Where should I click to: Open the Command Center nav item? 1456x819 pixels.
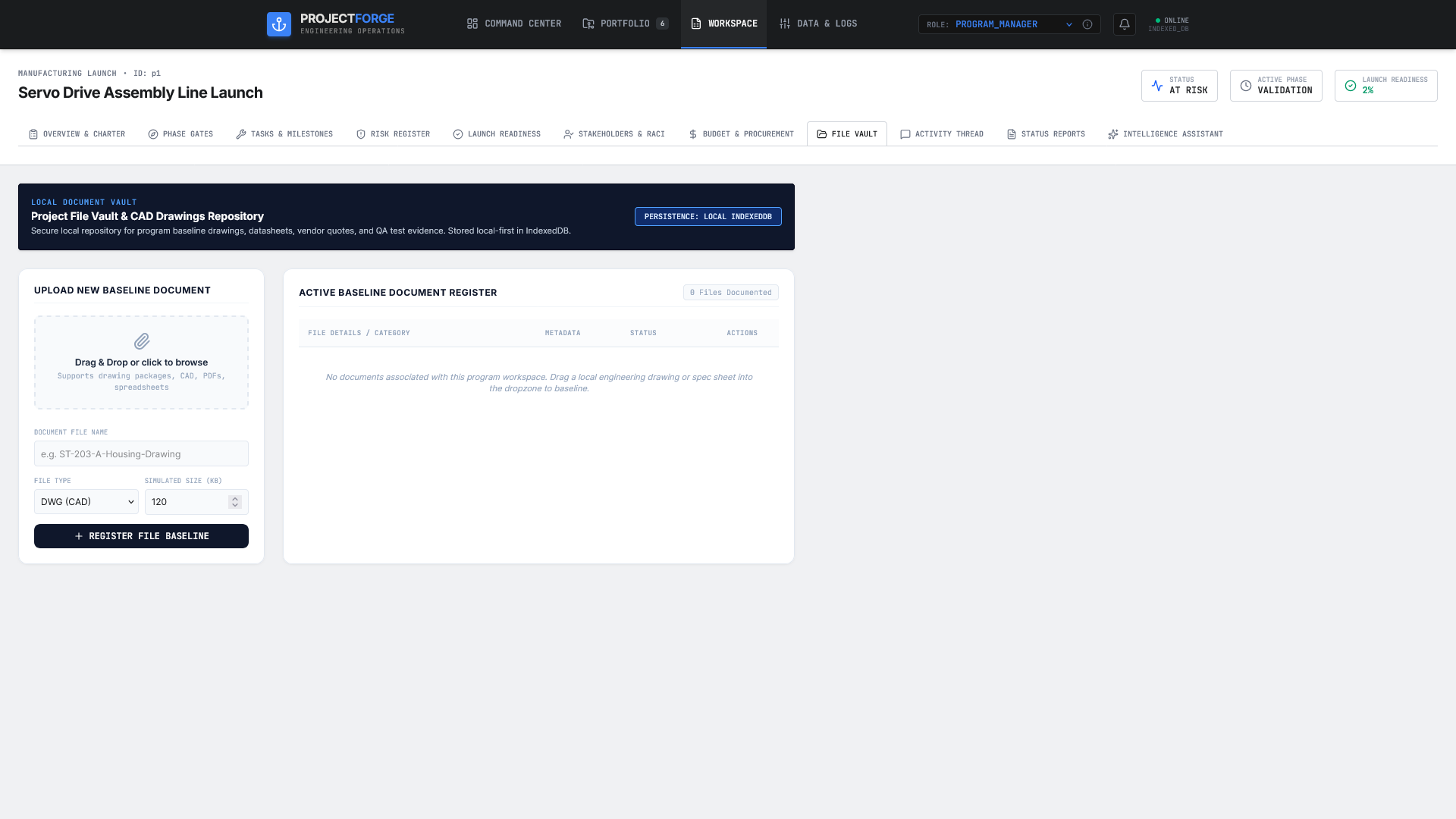pyautogui.click(x=514, y=24)
